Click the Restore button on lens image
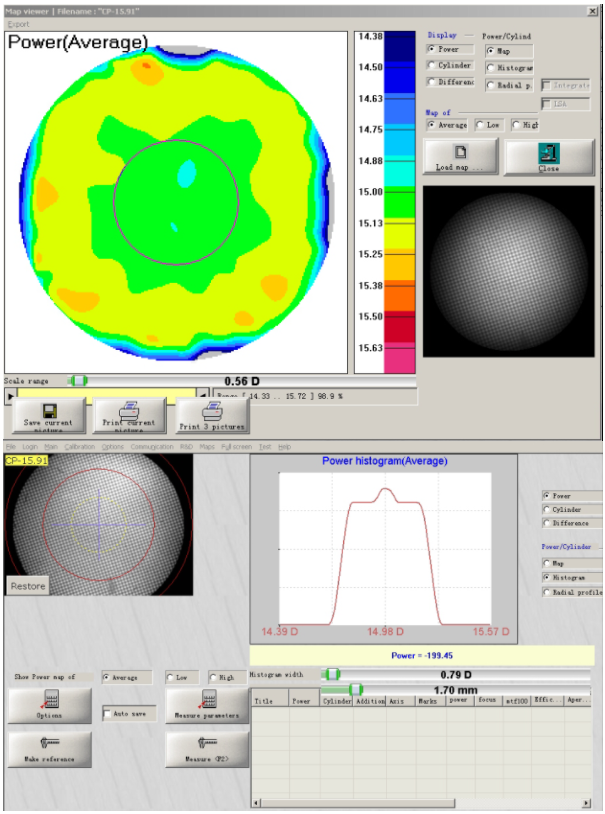This screenshot has height=814, width=605. [x=28, y=586]
